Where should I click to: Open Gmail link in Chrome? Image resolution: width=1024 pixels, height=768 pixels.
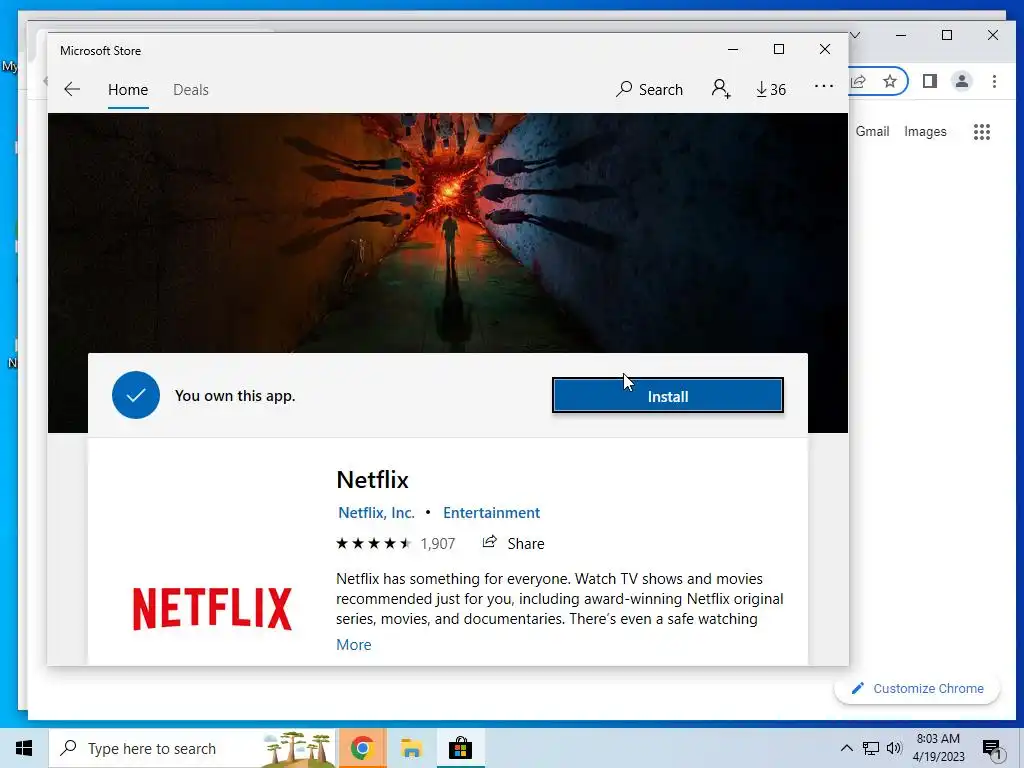(872, 131)
